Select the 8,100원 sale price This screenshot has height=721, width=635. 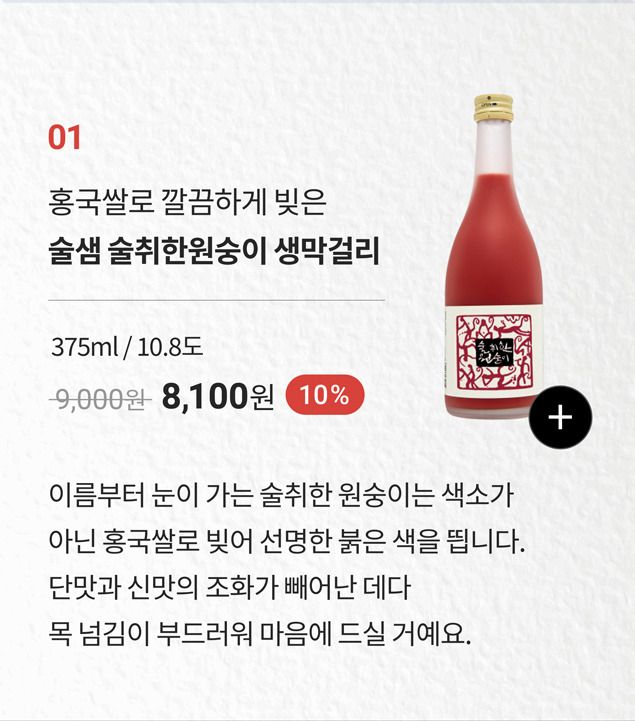click(217, 396)
